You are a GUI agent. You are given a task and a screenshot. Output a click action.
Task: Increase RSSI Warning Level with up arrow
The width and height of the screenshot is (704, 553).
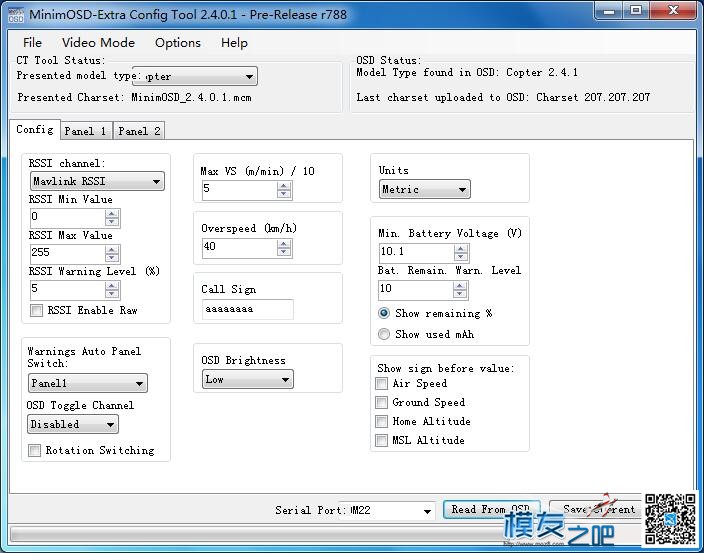(x=112, y=285)
